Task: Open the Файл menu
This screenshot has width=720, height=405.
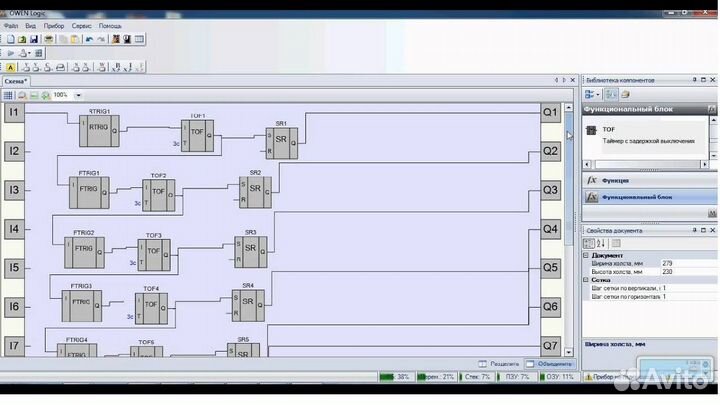Action: click(11, 26)
